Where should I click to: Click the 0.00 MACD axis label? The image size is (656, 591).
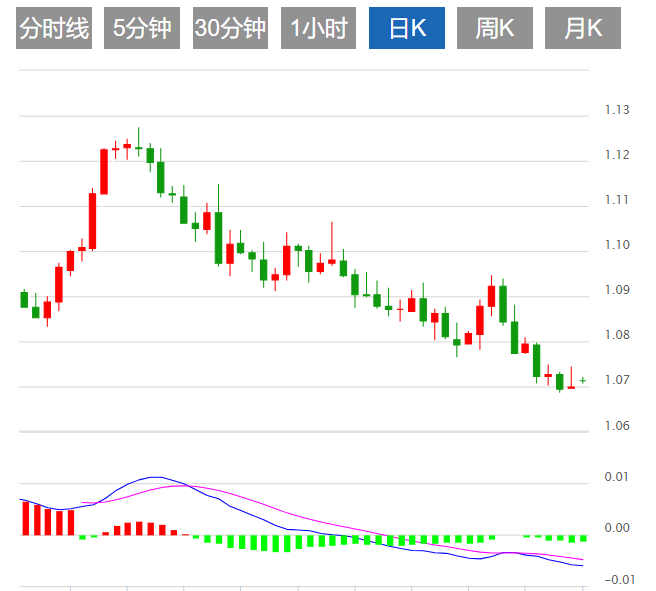pyautogui.click(x=617, y=528)
